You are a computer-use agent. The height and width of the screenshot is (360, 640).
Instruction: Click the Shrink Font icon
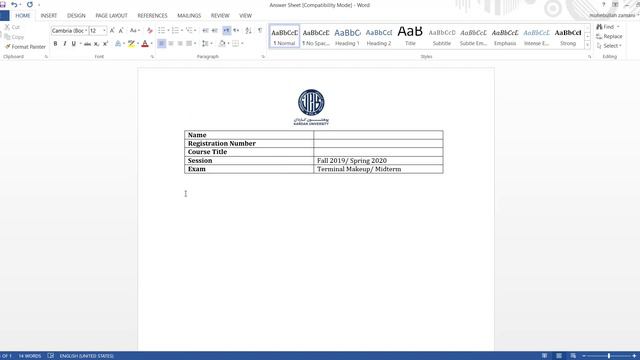[x=121, y=31]
